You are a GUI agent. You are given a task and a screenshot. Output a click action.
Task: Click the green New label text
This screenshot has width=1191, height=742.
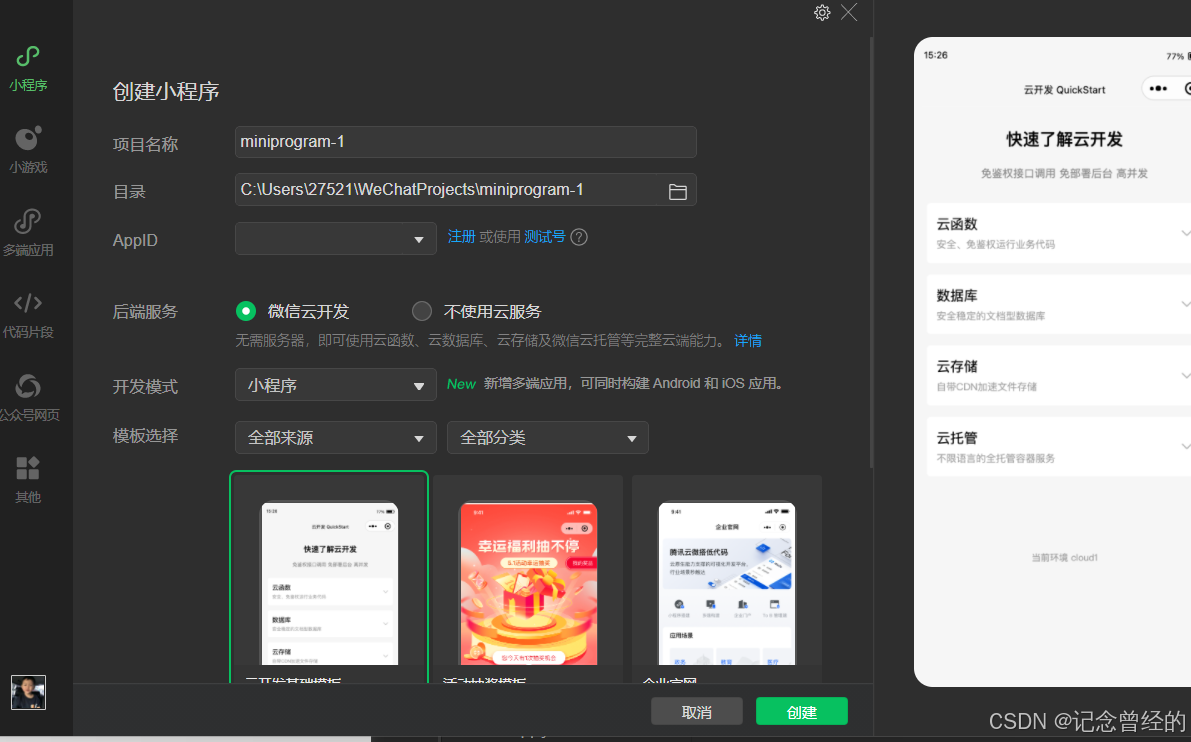coord(461,384)
